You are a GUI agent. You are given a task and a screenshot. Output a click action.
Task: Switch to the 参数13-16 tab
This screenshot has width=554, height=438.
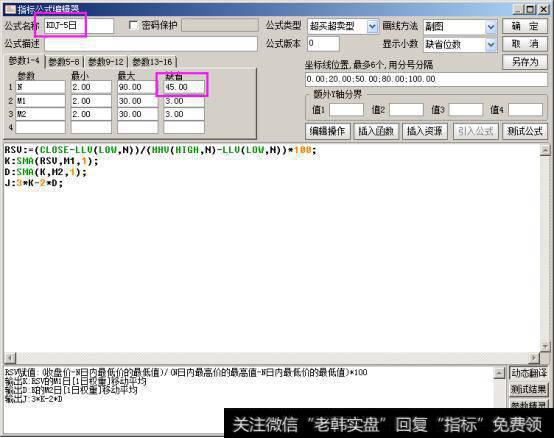tap(152, 62)
